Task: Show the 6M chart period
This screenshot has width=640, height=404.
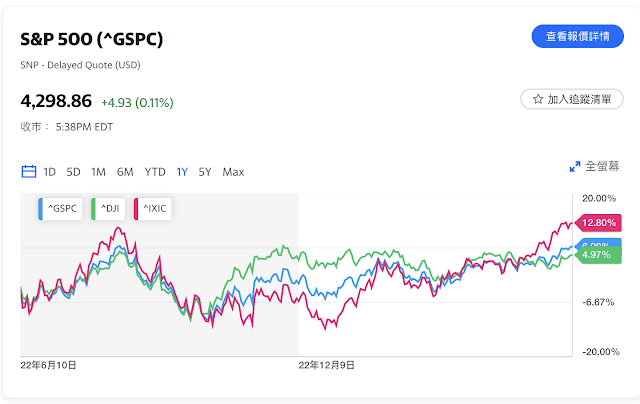Action: (125, 172)
